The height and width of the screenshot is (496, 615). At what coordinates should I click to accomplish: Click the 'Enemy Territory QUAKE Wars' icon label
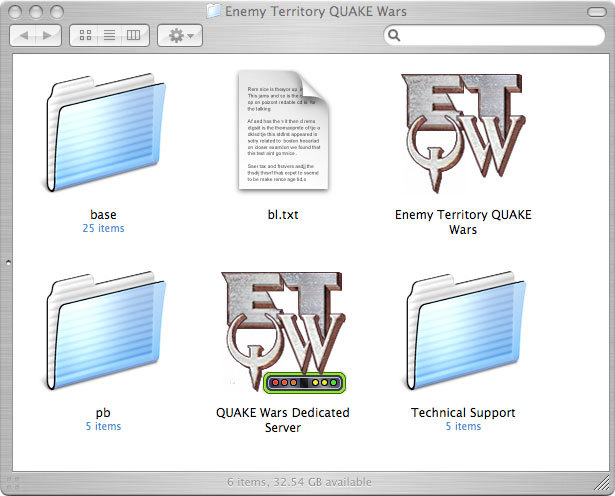(x=463, y=222)
